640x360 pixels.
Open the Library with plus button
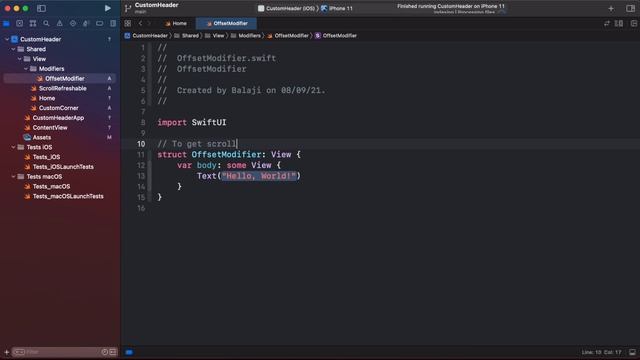[611, 9]
